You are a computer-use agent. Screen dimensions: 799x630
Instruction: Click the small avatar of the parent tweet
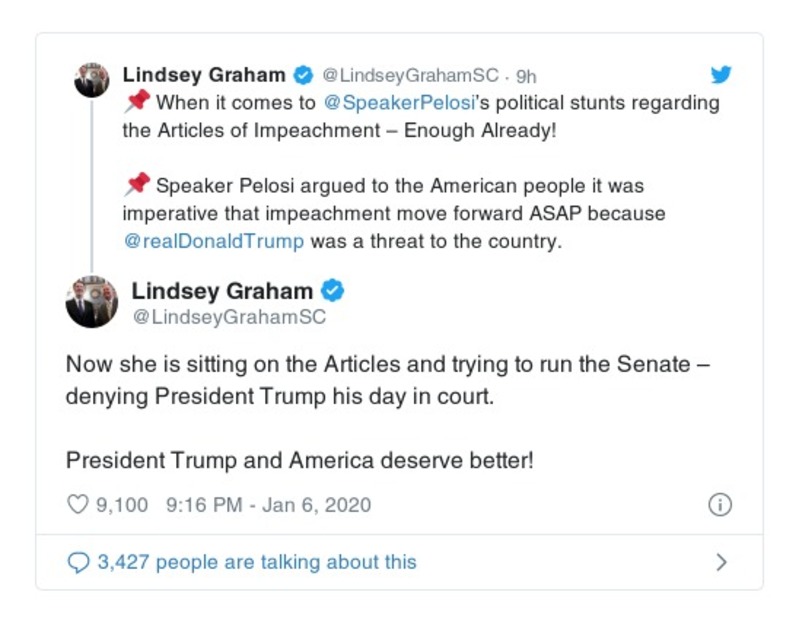pos(92,79)
